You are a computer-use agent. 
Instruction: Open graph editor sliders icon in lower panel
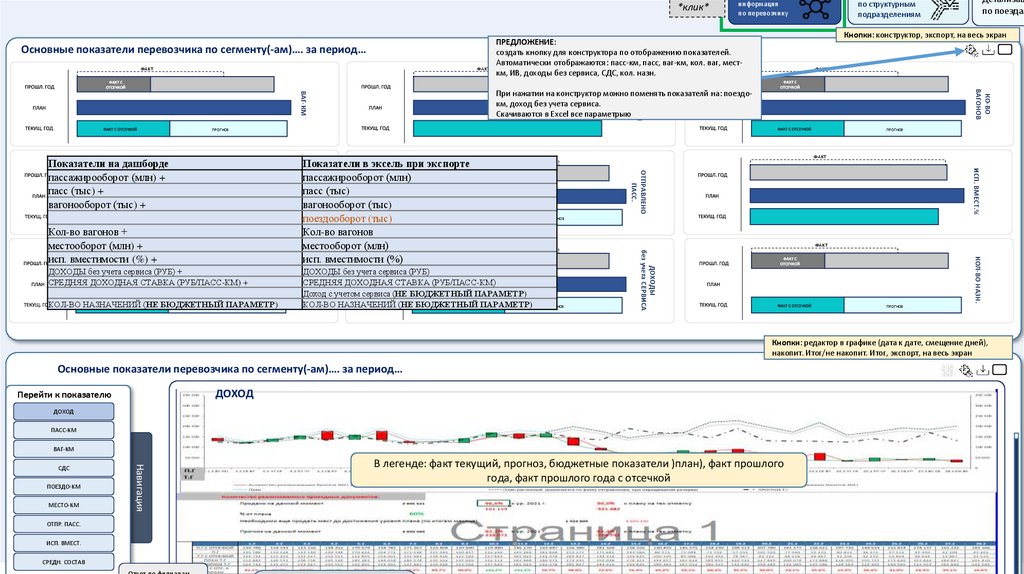point(948,370)
